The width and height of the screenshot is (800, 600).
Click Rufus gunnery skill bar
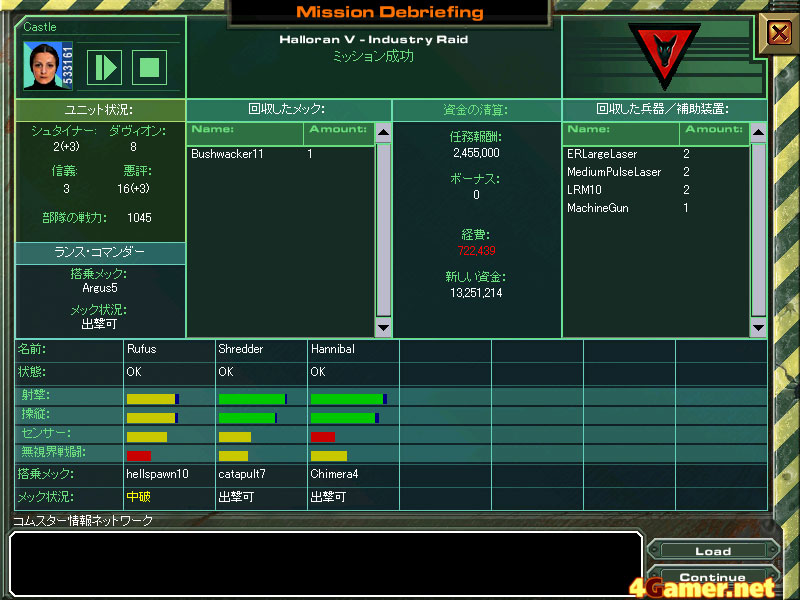pos(153,398)
